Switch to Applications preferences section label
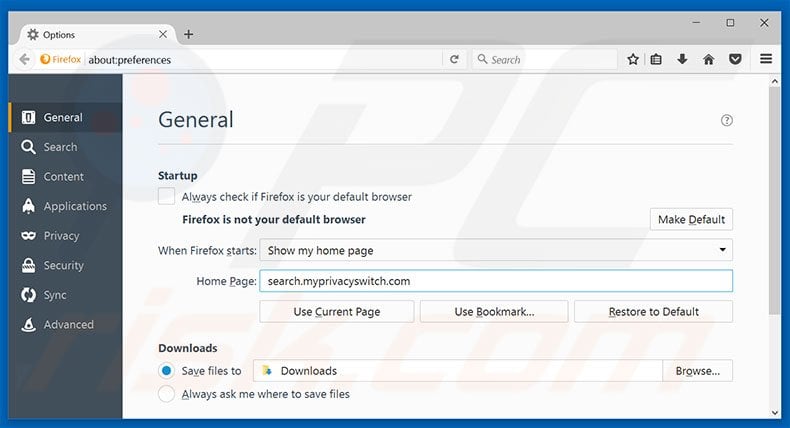This screenshot has height=428, width=790. [x=75, y=206]
